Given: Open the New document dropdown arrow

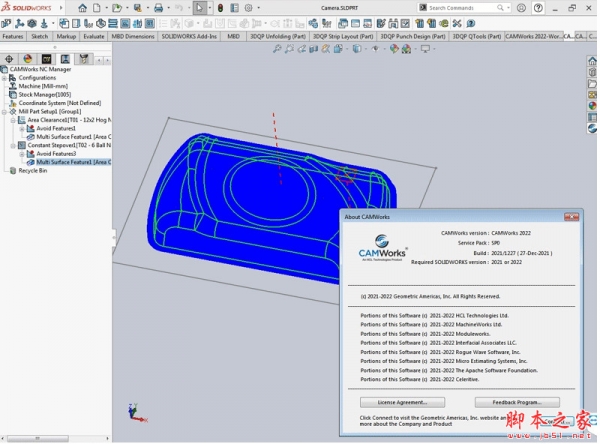Looking at the screenshot, I should coord(106,8).
